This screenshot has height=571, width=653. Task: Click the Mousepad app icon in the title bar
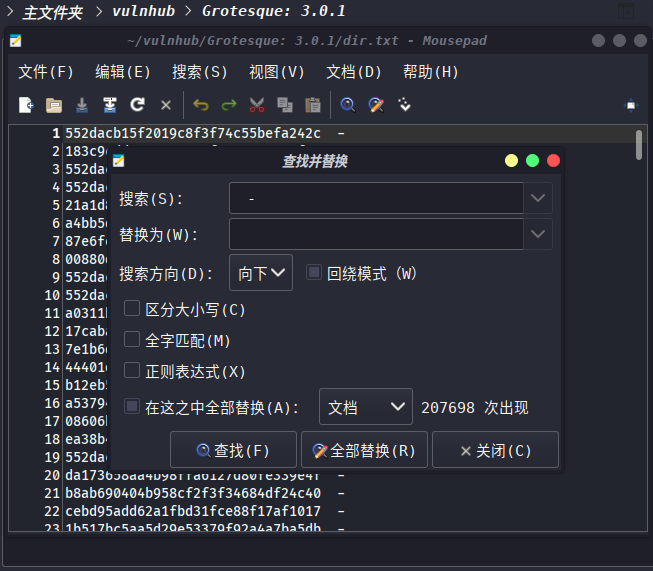(x=15, y=40)
